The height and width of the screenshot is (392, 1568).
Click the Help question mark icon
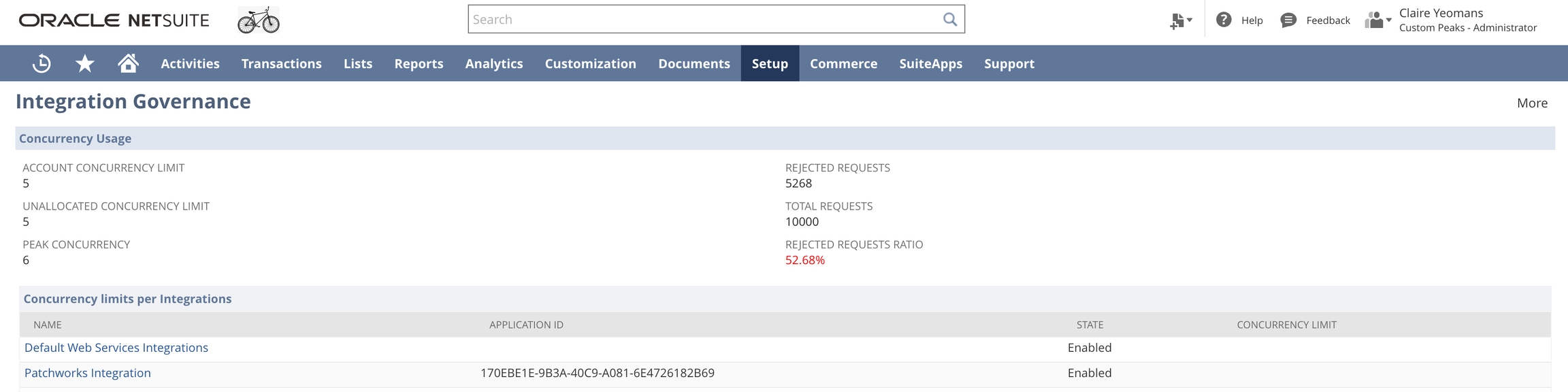(x=1224, y=20)
